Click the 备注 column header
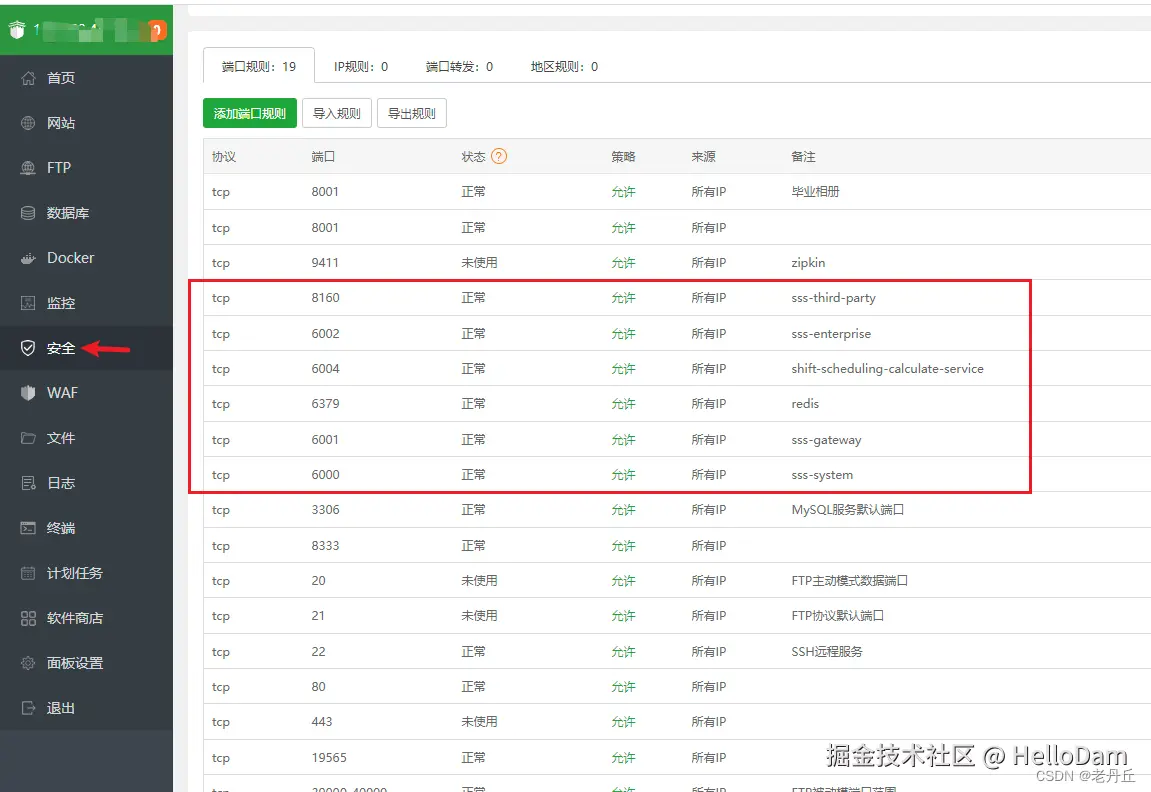The image size is (1151, 792). tap(803, 156)
